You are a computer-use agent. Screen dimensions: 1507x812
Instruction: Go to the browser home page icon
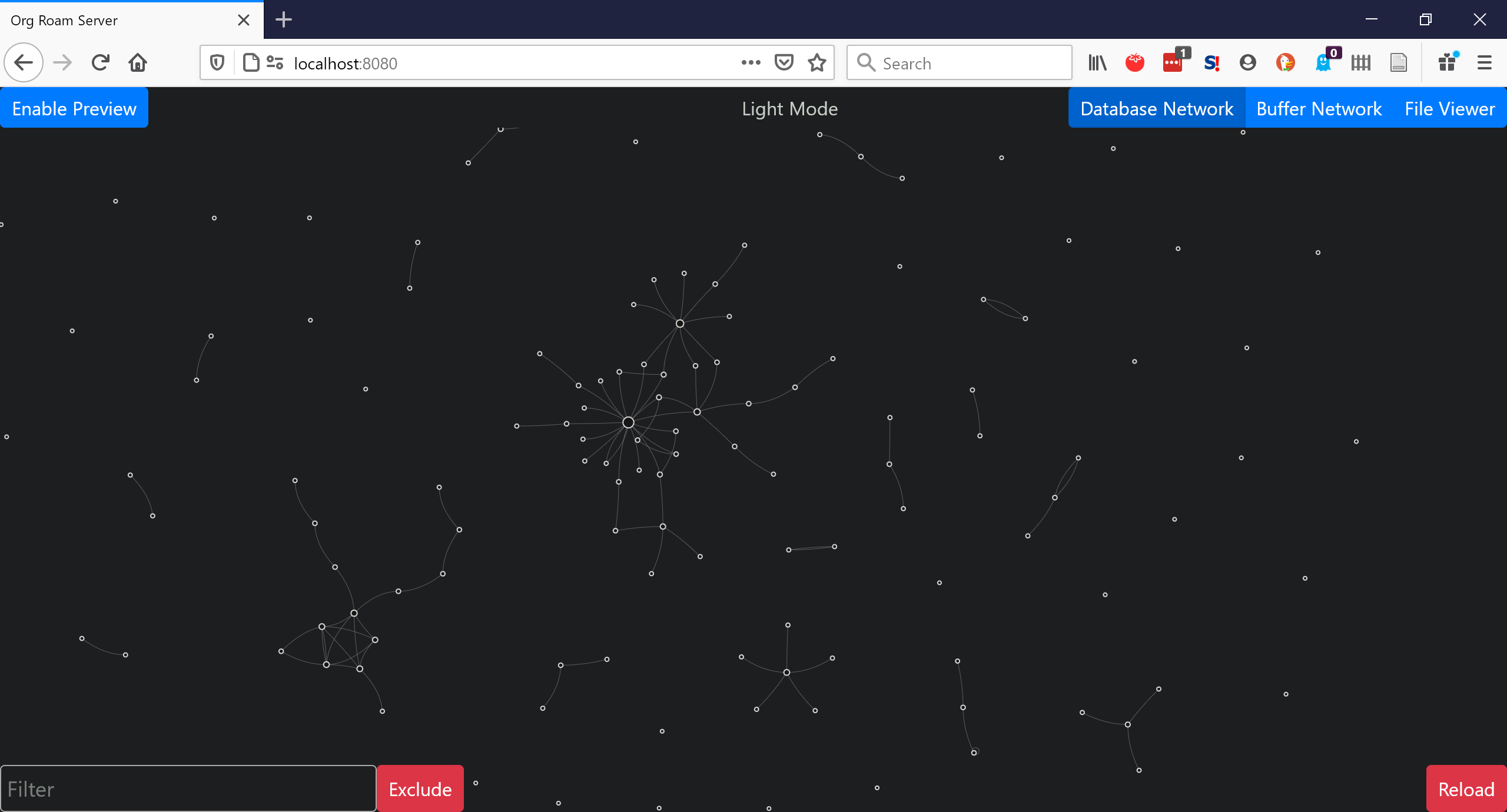coord(138,62)
